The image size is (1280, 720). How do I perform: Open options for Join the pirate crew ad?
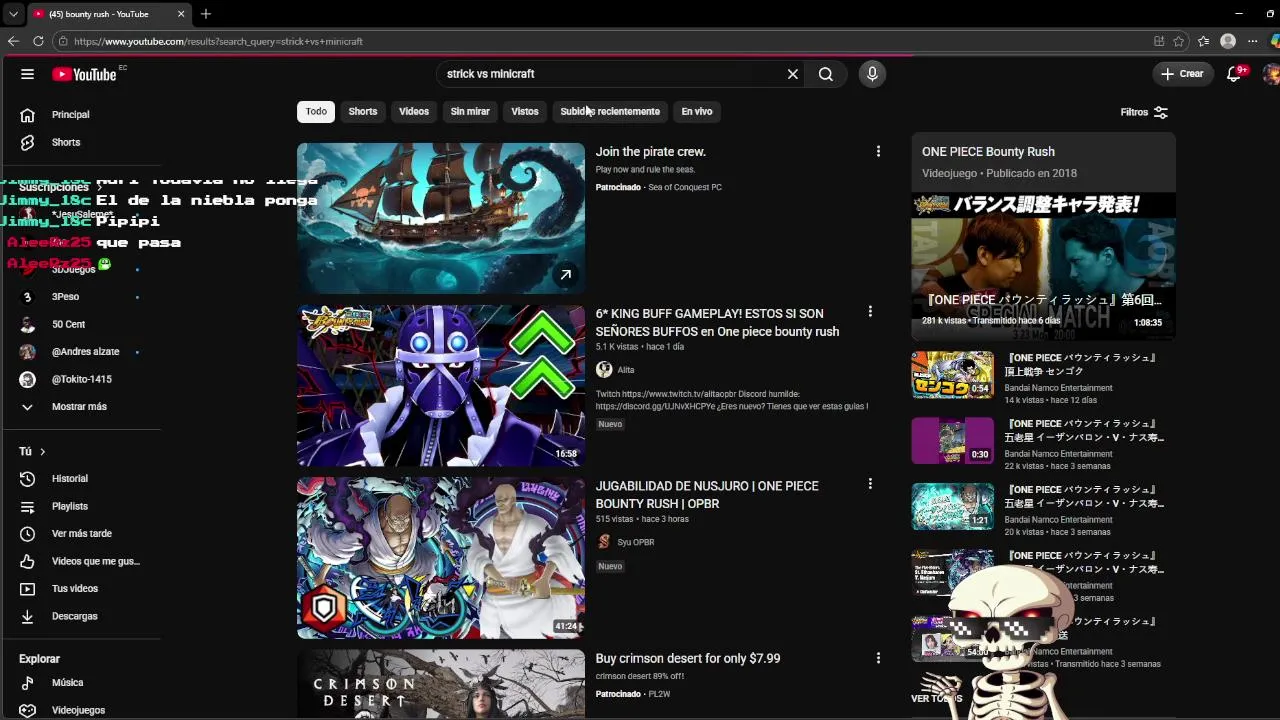tap(878, 152)
